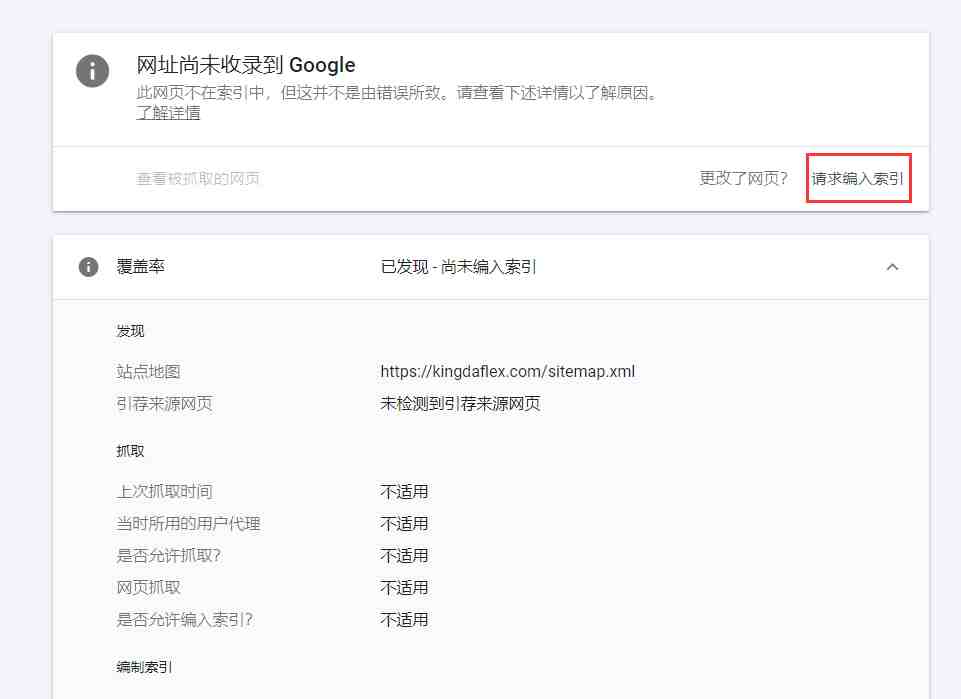Screen dimensions: 961x699
Task: Open the 了解详情 link
Action: click(x=168, y=113)
